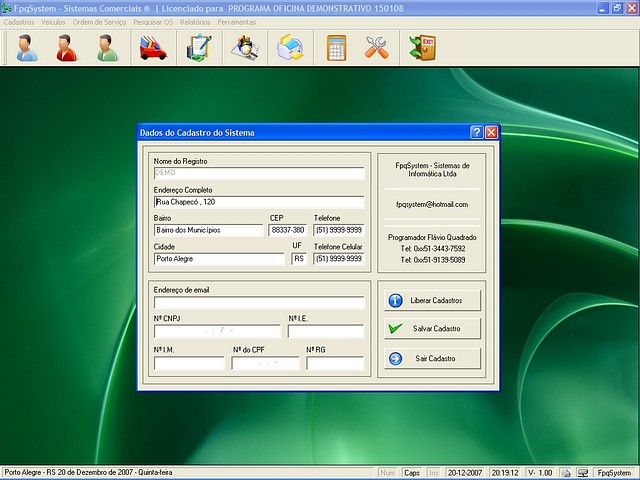Open the red-shirt person cadastro icon
640x480 pixels.
pyautogui.click(x=67, y=48)
